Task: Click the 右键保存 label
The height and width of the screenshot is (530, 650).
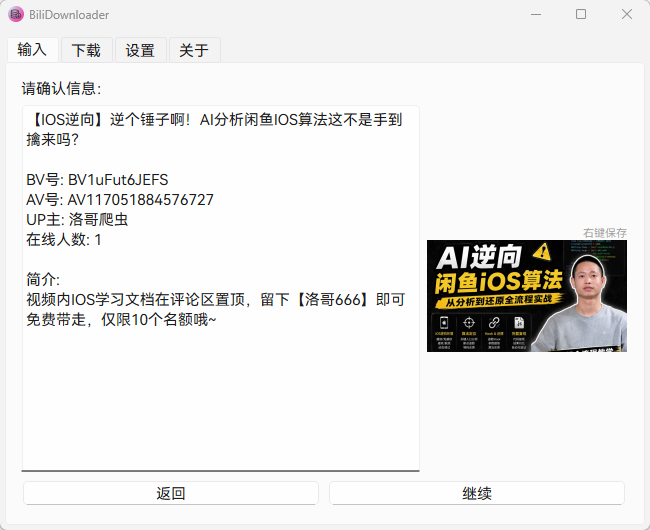Action: (605, 233)
